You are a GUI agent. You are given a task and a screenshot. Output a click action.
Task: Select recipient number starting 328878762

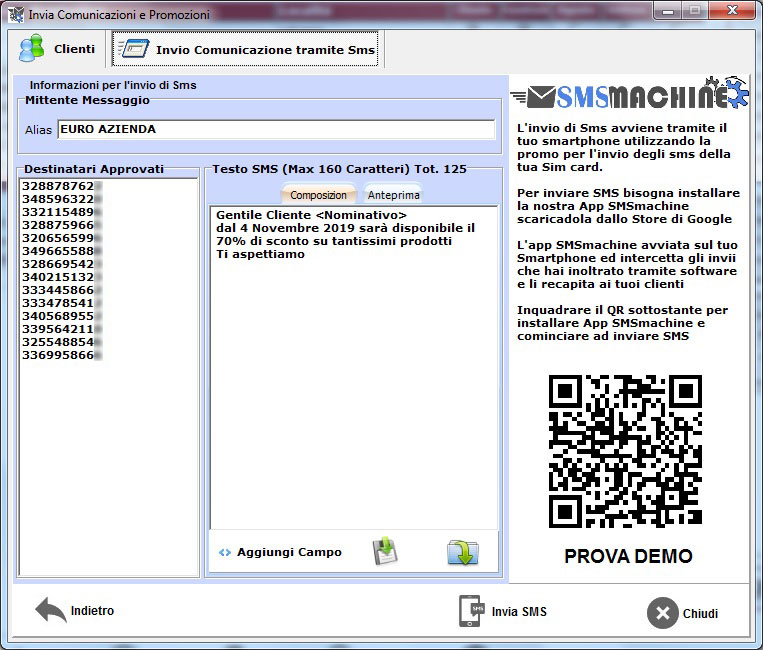62,186
